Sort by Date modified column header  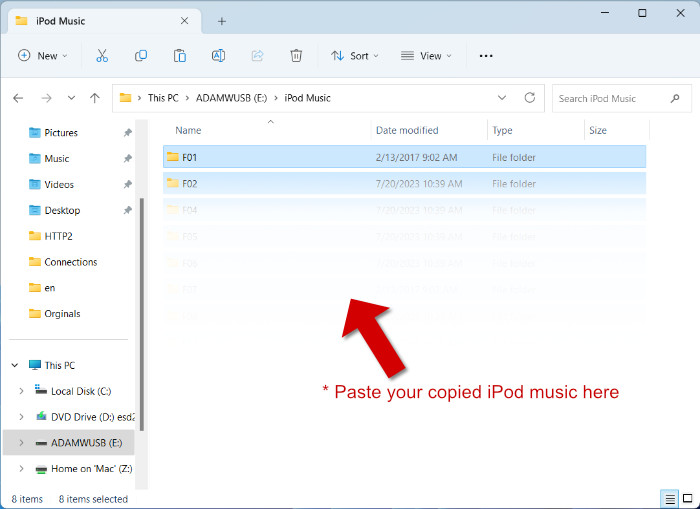(x=407, y=130)
